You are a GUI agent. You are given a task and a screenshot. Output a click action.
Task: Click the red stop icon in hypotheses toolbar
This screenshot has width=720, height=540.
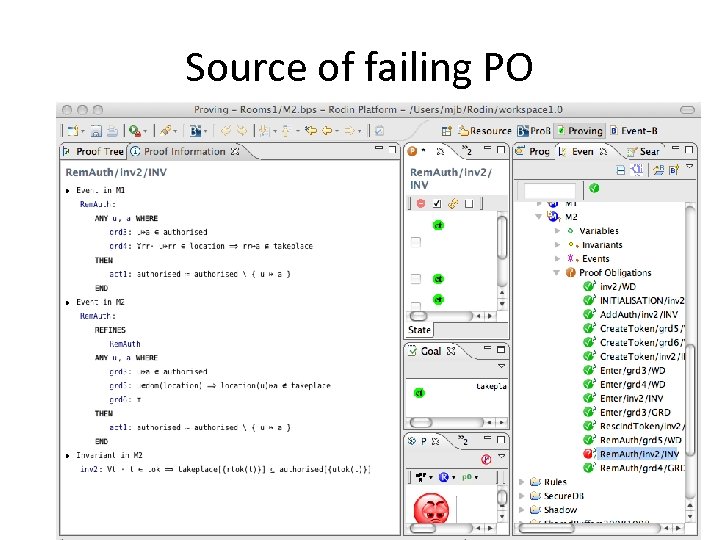click(421, 203)
